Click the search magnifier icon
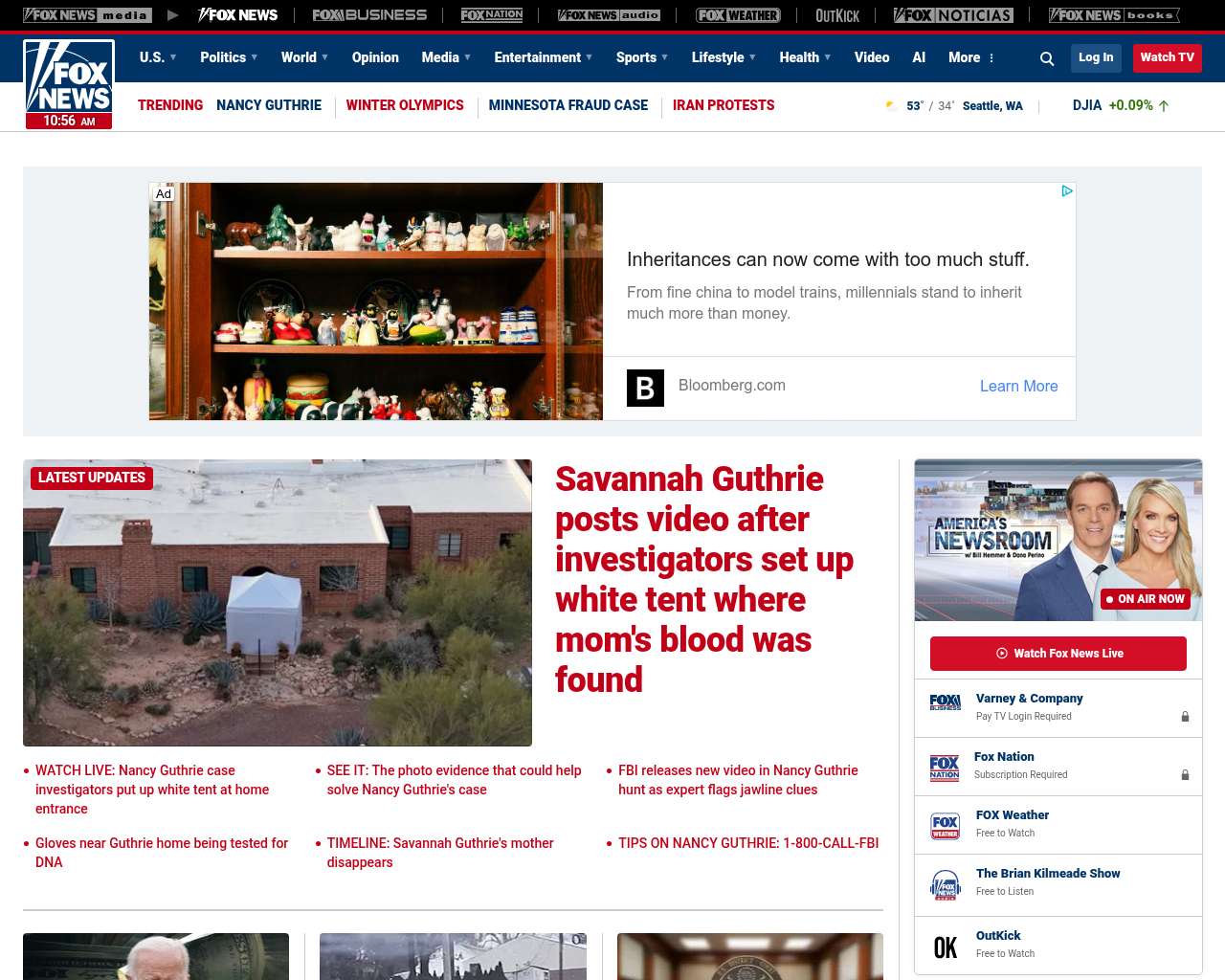This screenshot has width=1225, height=980. 1047,58
